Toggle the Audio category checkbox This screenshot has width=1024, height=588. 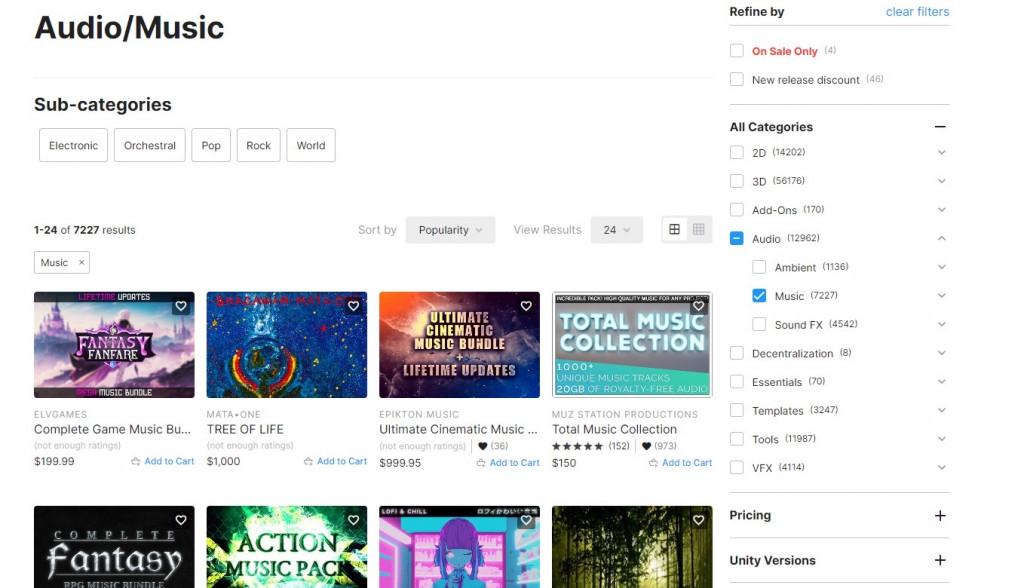click(x=737, y=238)
